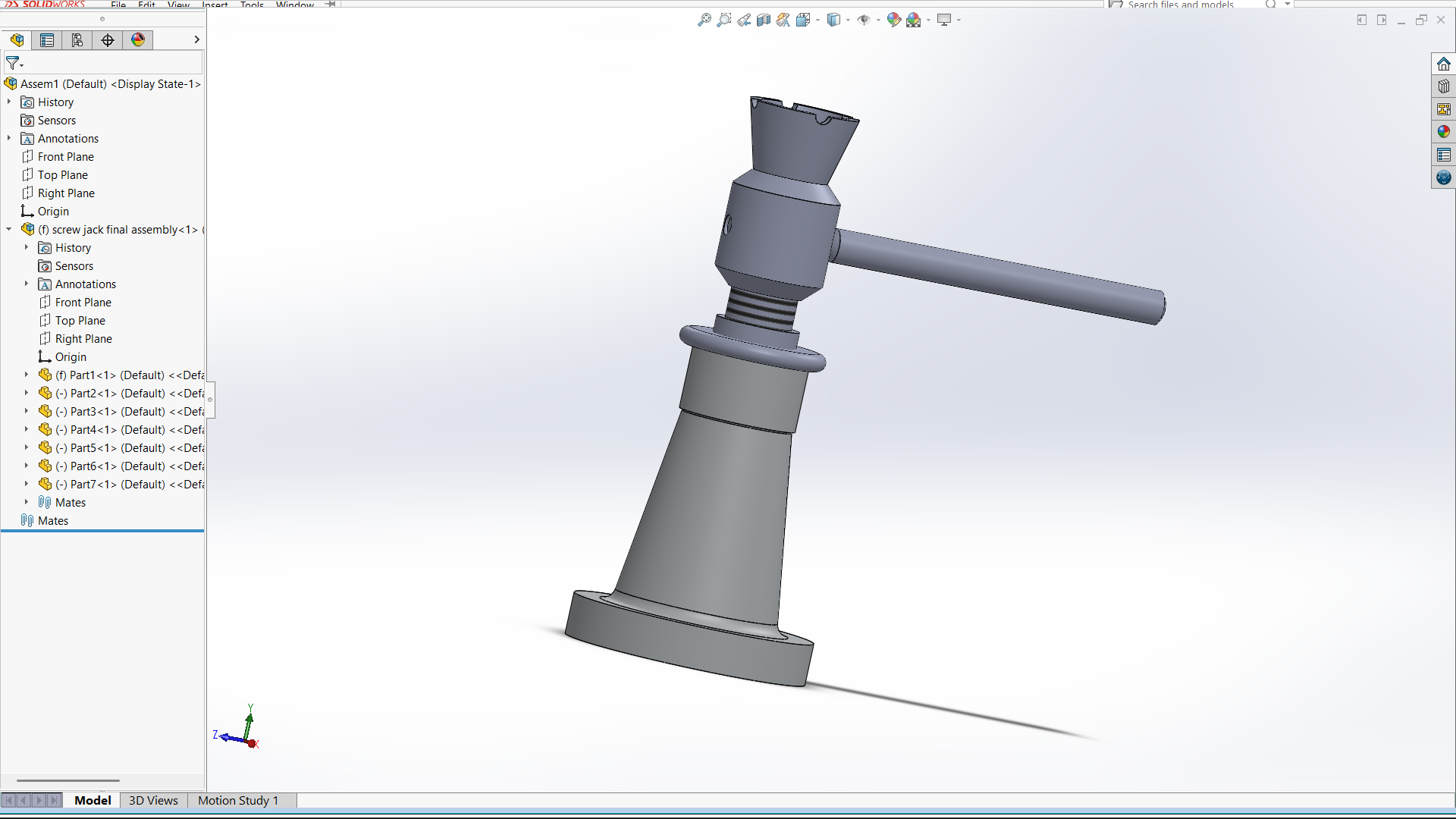Open the View Orientation dropdown arrow
1456x819 pixels.
tap(817, 20)
